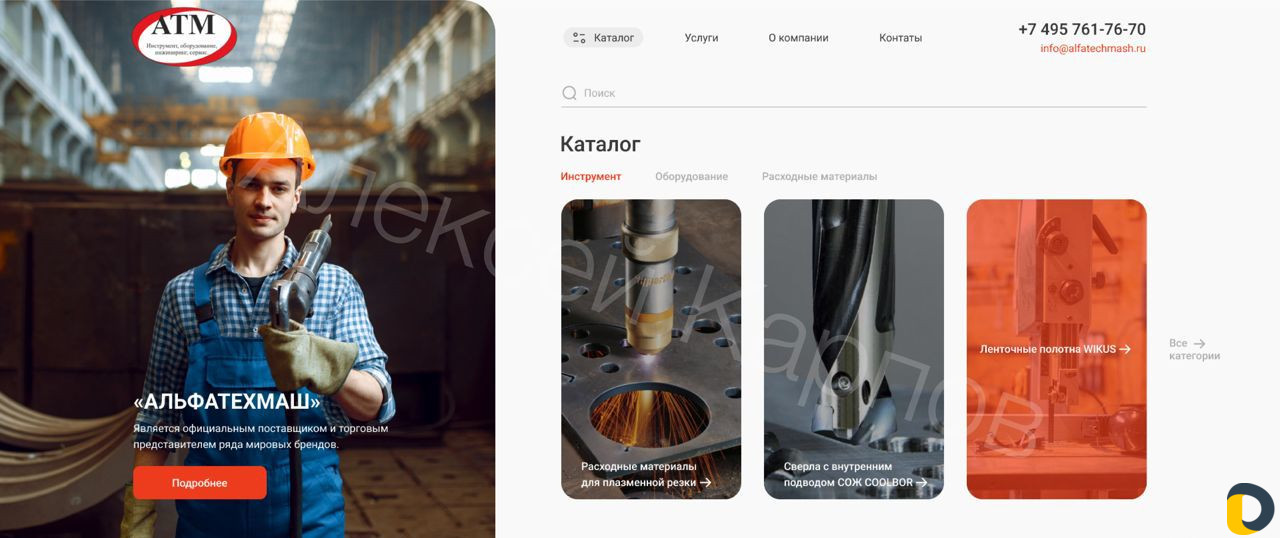Image resolution: width=1280 pixels, height=538 pixels.
Task: Click the filter sliders icon beside Каталог
Action: 579,38
